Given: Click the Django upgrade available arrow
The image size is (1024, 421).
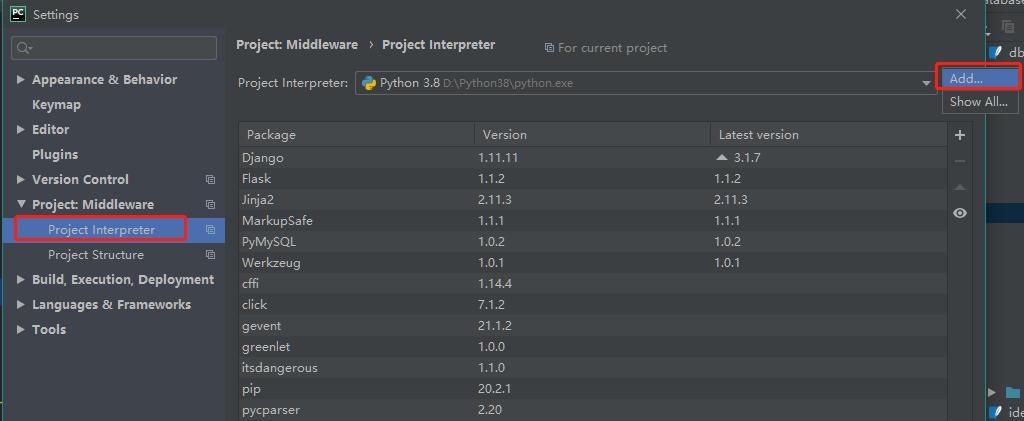Looking at the screenshot, I should click(x=722, y=157).
